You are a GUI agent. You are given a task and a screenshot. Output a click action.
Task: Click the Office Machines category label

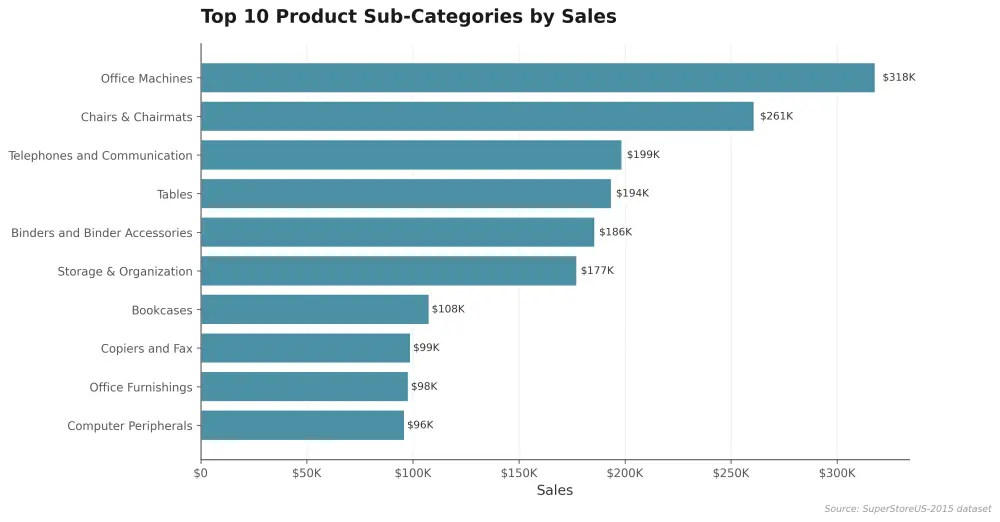[146, 78]
